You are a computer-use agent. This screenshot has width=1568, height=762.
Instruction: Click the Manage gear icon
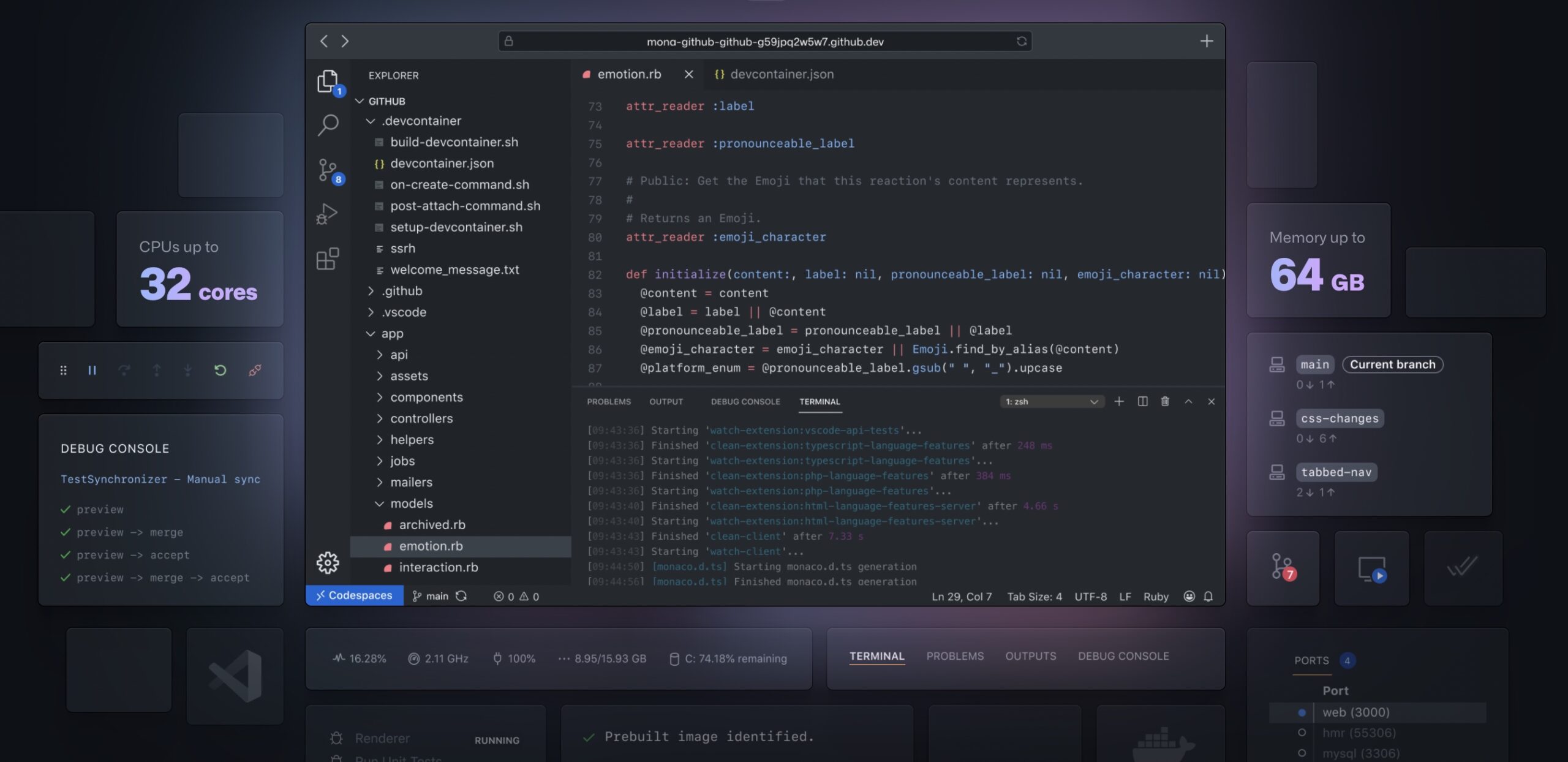coord(328,562)
